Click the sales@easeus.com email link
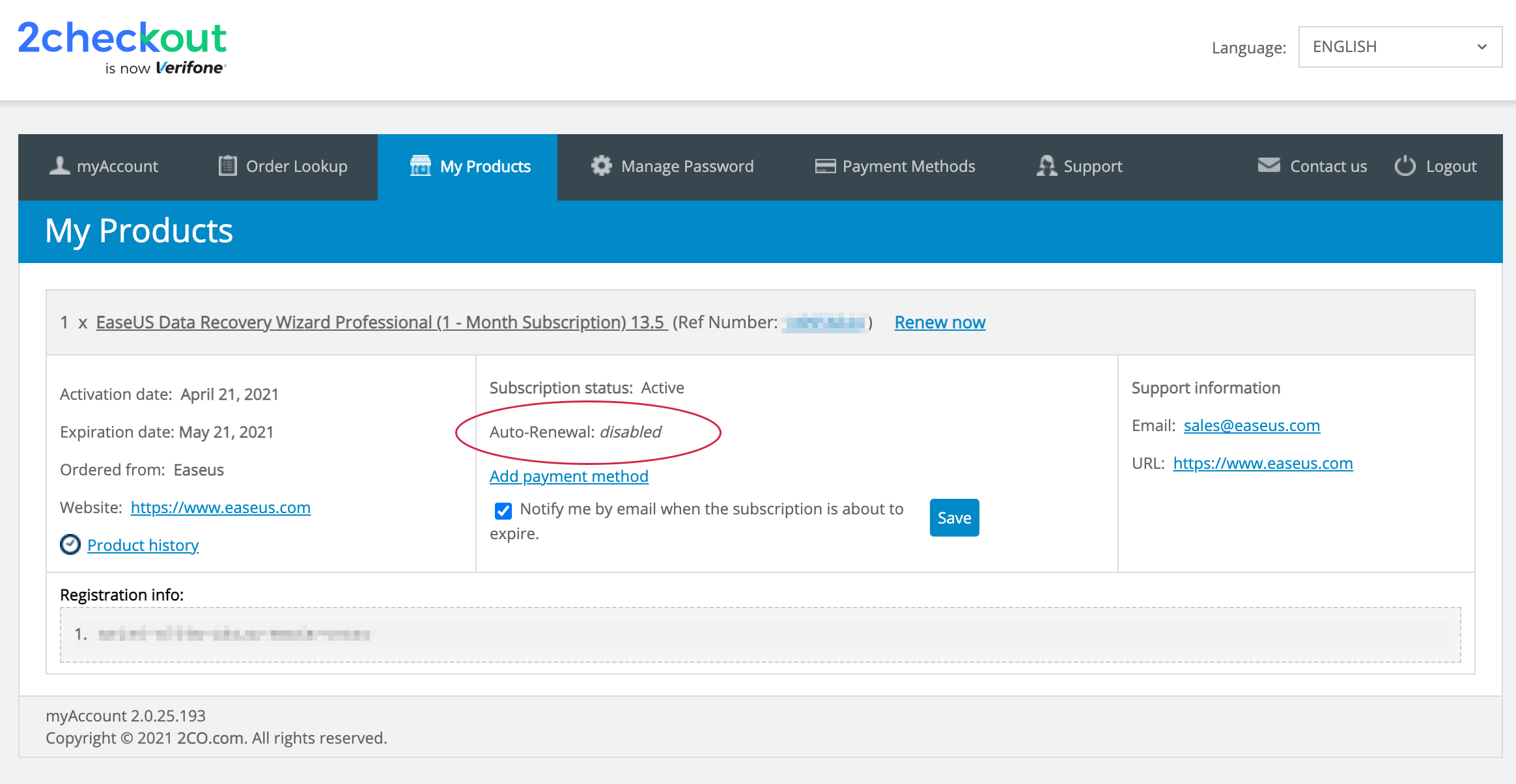 1251,425
